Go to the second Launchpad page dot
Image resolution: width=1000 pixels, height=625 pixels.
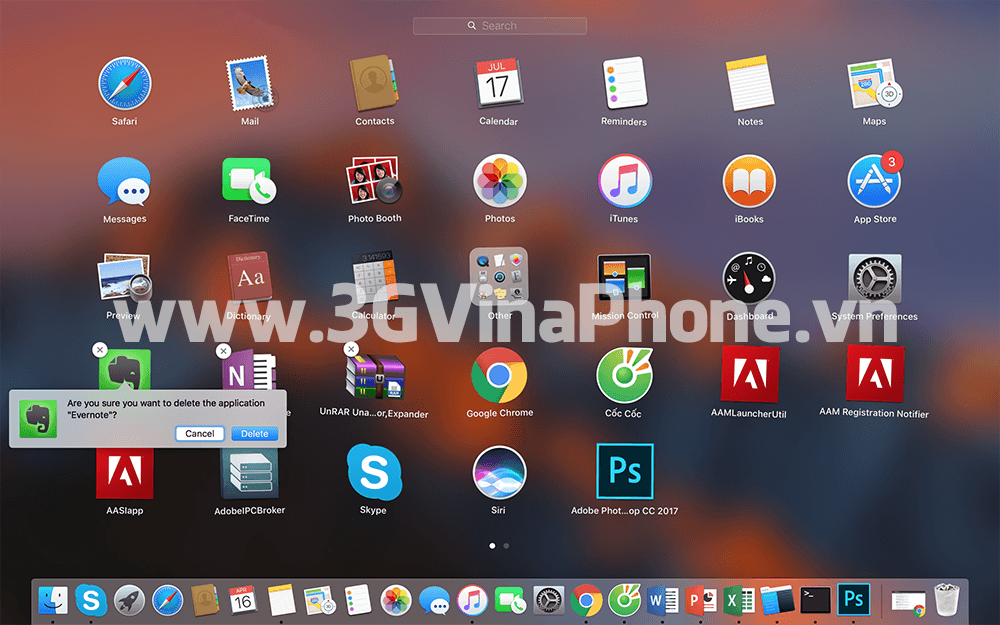pyautogui.click(x=506, y=546)
